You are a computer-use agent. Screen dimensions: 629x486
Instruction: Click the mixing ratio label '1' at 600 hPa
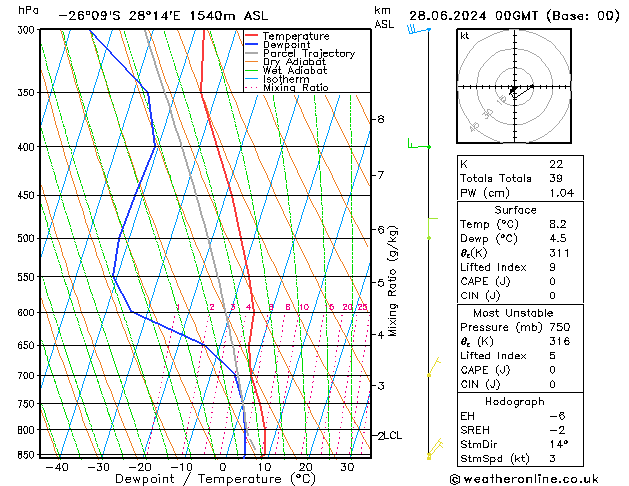point(178,307)
